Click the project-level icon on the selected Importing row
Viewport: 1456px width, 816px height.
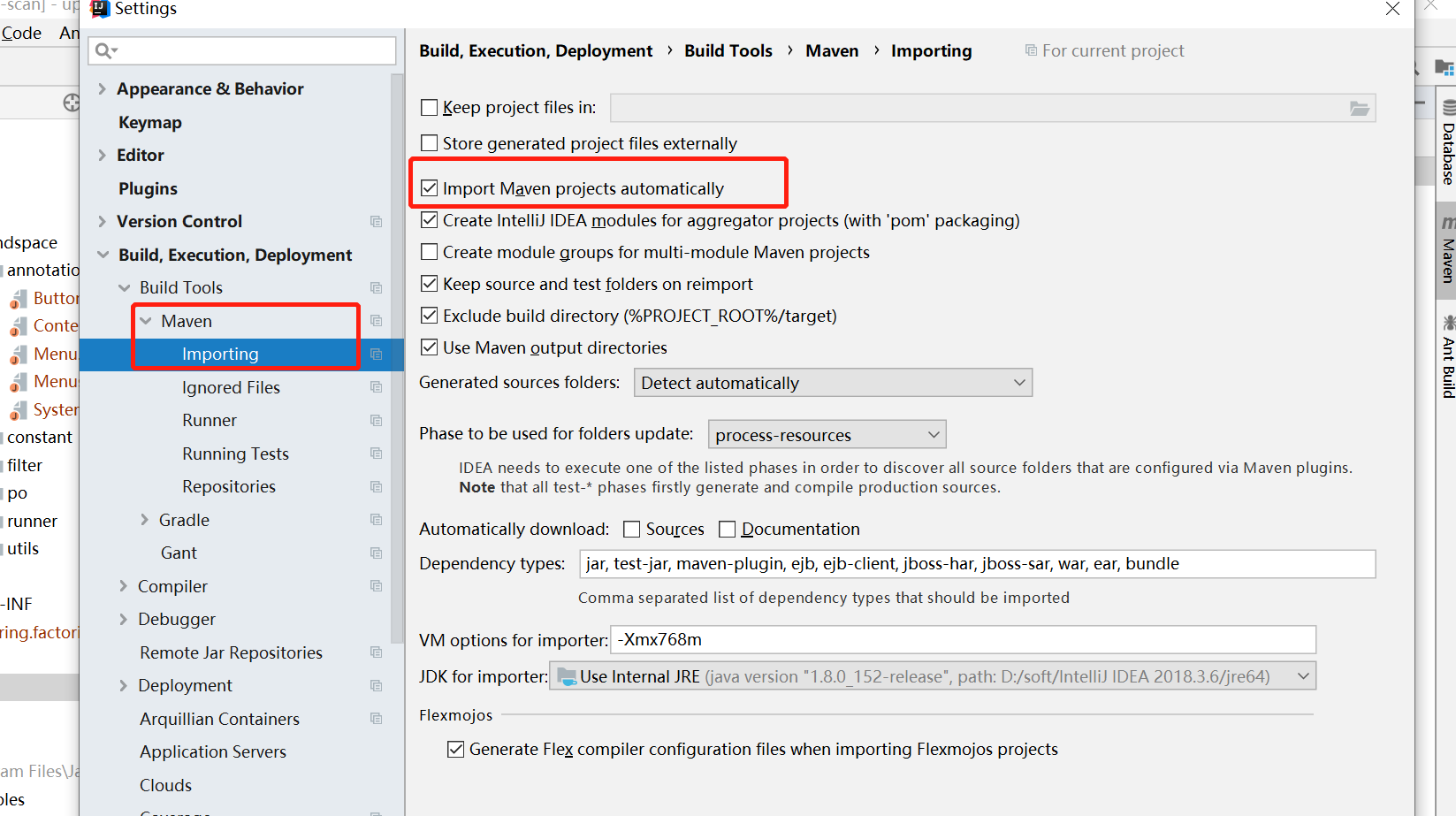[x=376, y=354]
